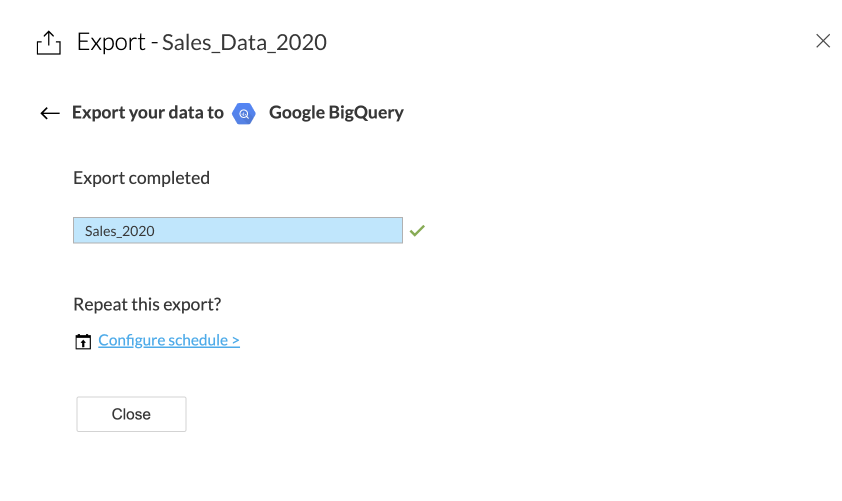Click the "Export your data to" heading

[148, 112]
